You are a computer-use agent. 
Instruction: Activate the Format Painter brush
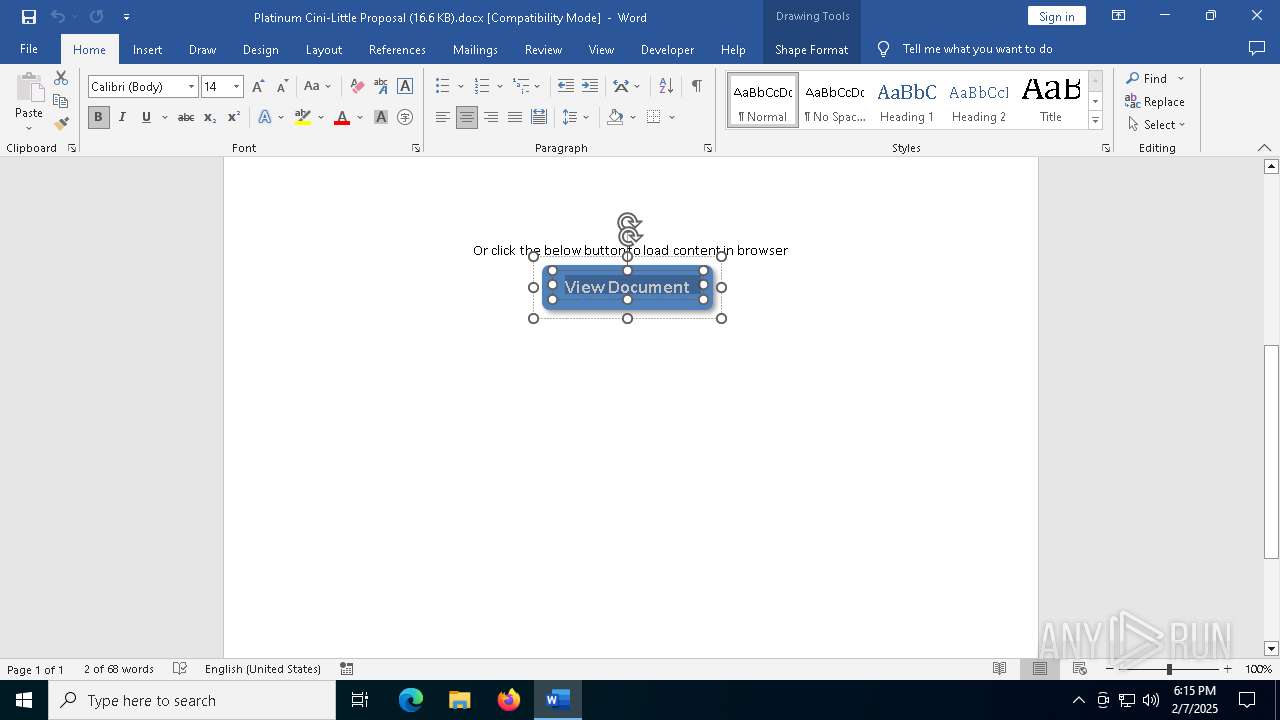coord(60,124)
